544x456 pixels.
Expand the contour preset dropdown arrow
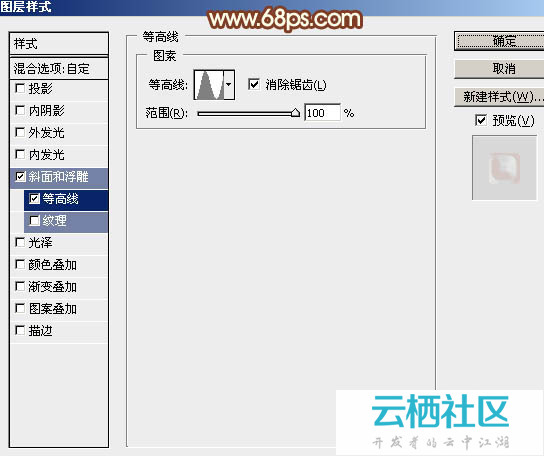pos(229,85)
